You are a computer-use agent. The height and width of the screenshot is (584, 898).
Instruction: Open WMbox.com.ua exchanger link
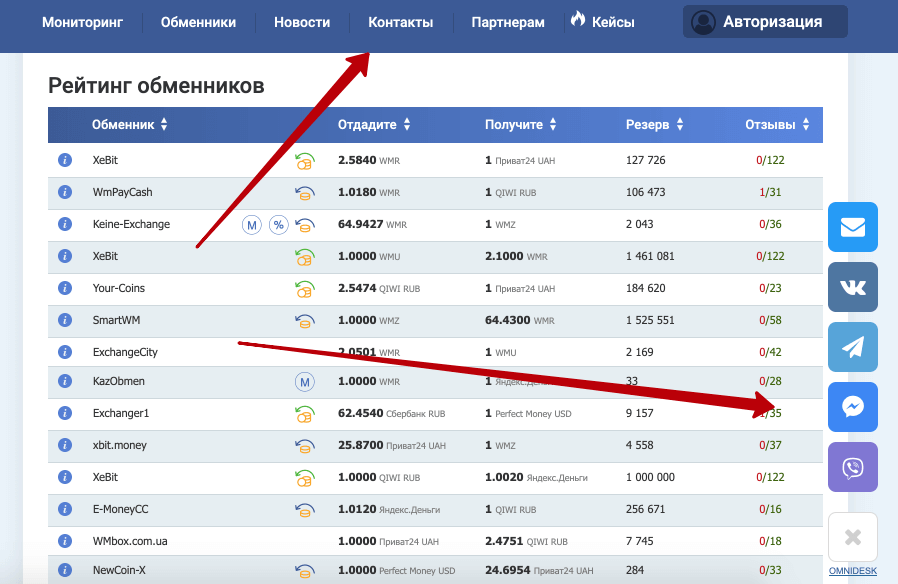pos(130,542)
